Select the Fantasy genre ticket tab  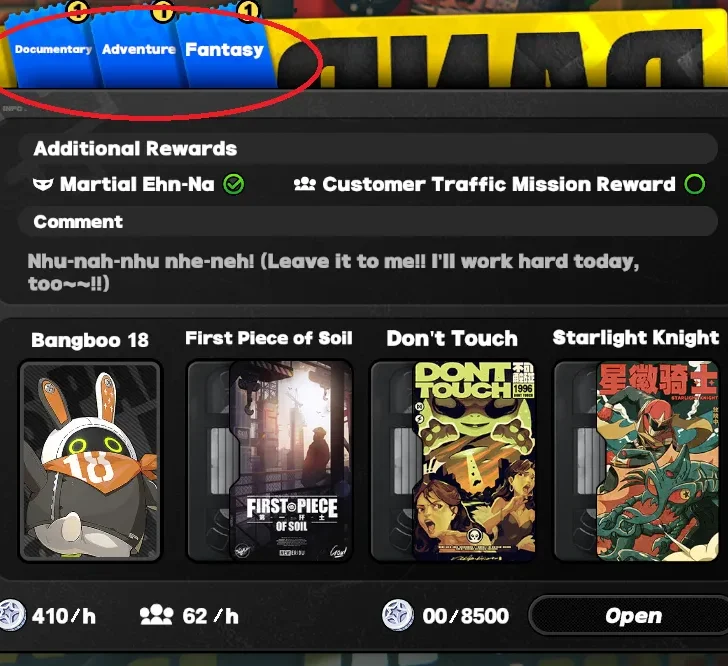point(225,49)
